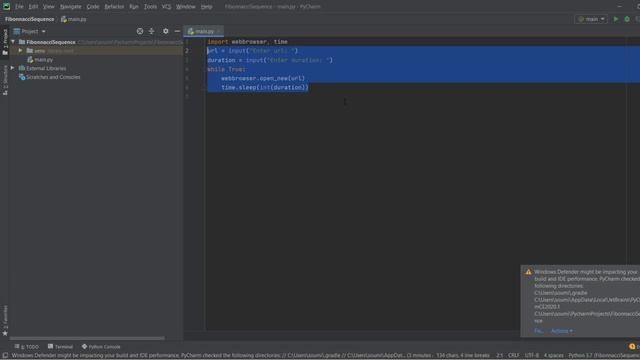Open the TODO tool window

click(x=27, y=347)
